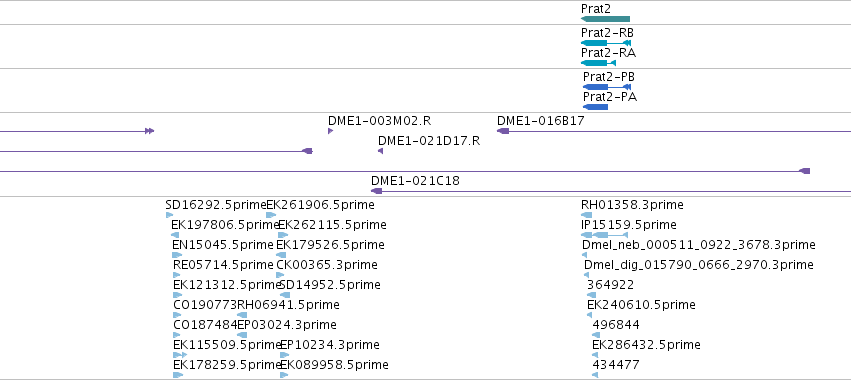This screenshot has height=380, width=851.
Task: Click the Prat2-PB protein glyph
Action: pos(607,87)
